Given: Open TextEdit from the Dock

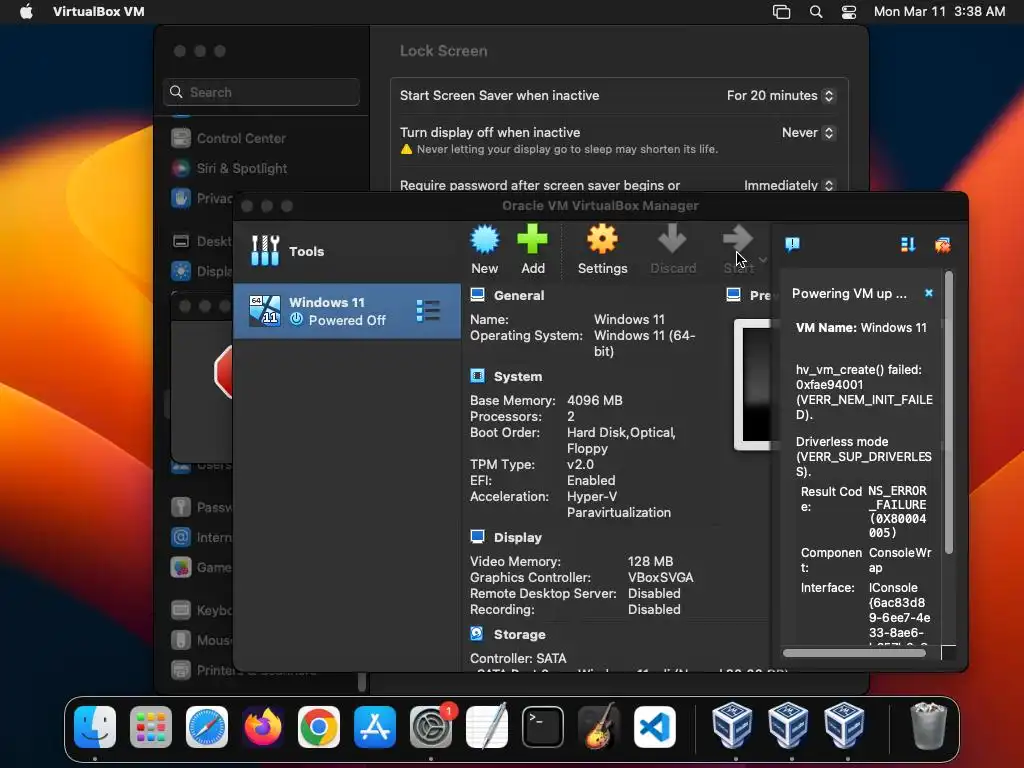Looking at the screenshot, I should 487,727.
